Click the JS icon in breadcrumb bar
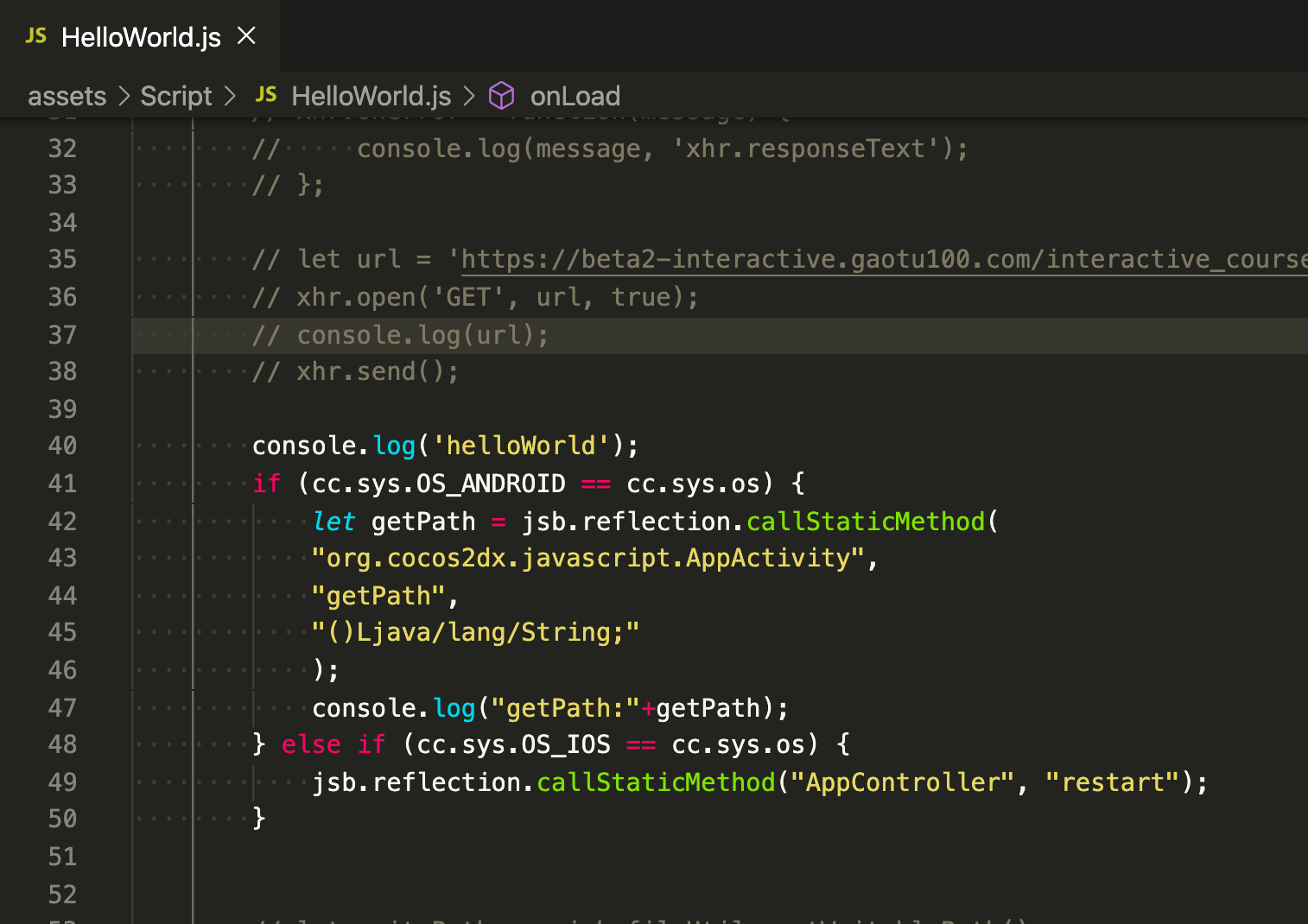The image size is (1308, 924). 266,95
